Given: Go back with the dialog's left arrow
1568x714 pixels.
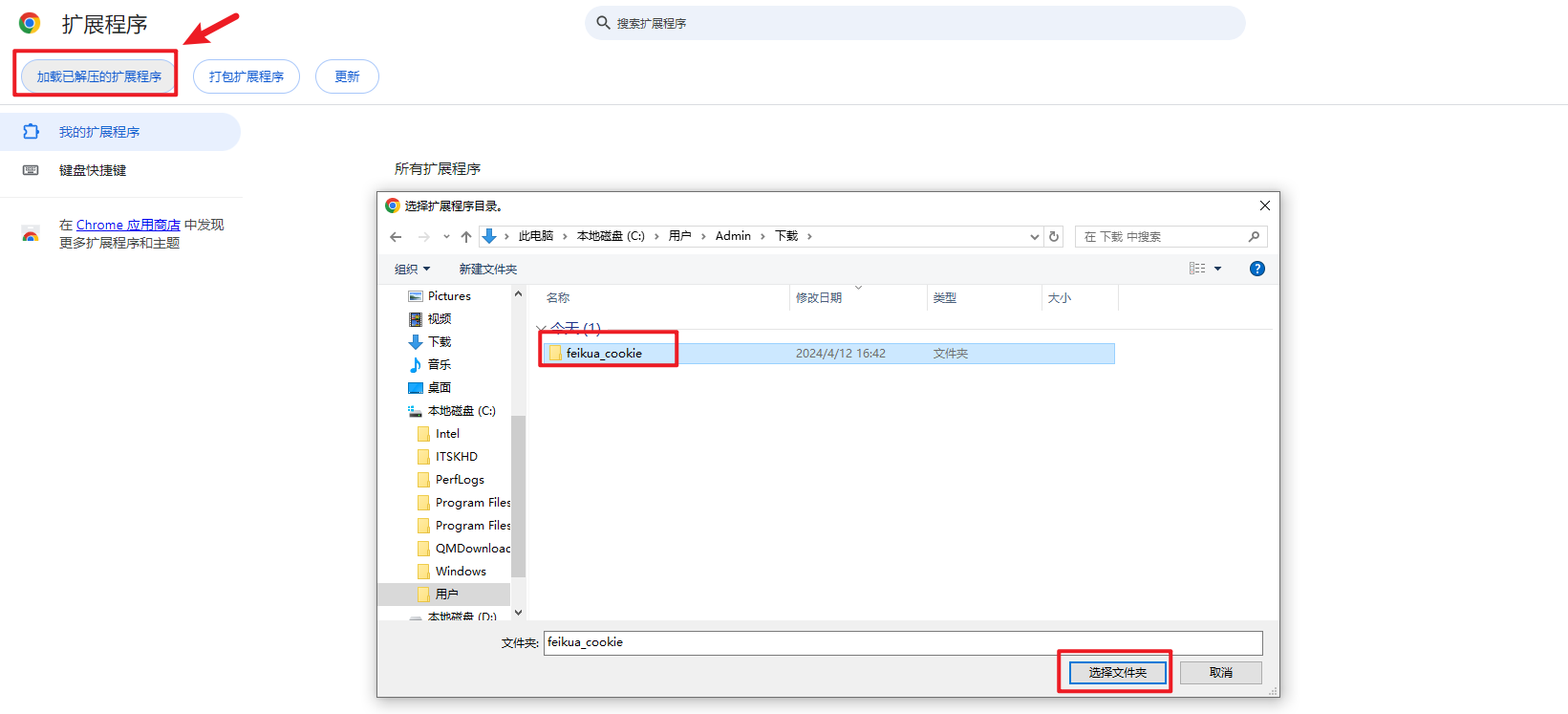Looking at the screenshot, I should tap(396, 236).
